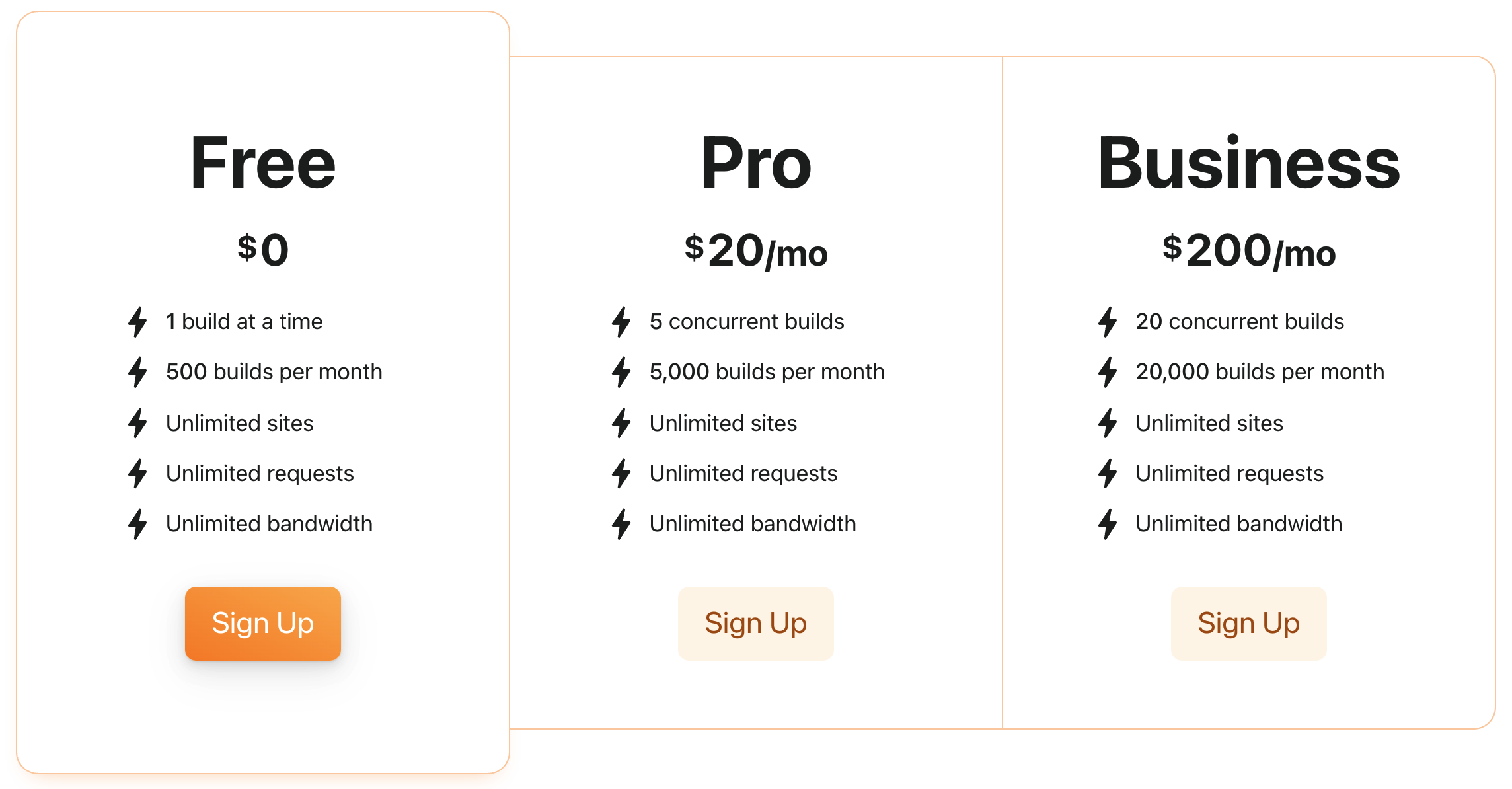Select the Pro plan heading
1512x789 pixels.
point(755,163)
